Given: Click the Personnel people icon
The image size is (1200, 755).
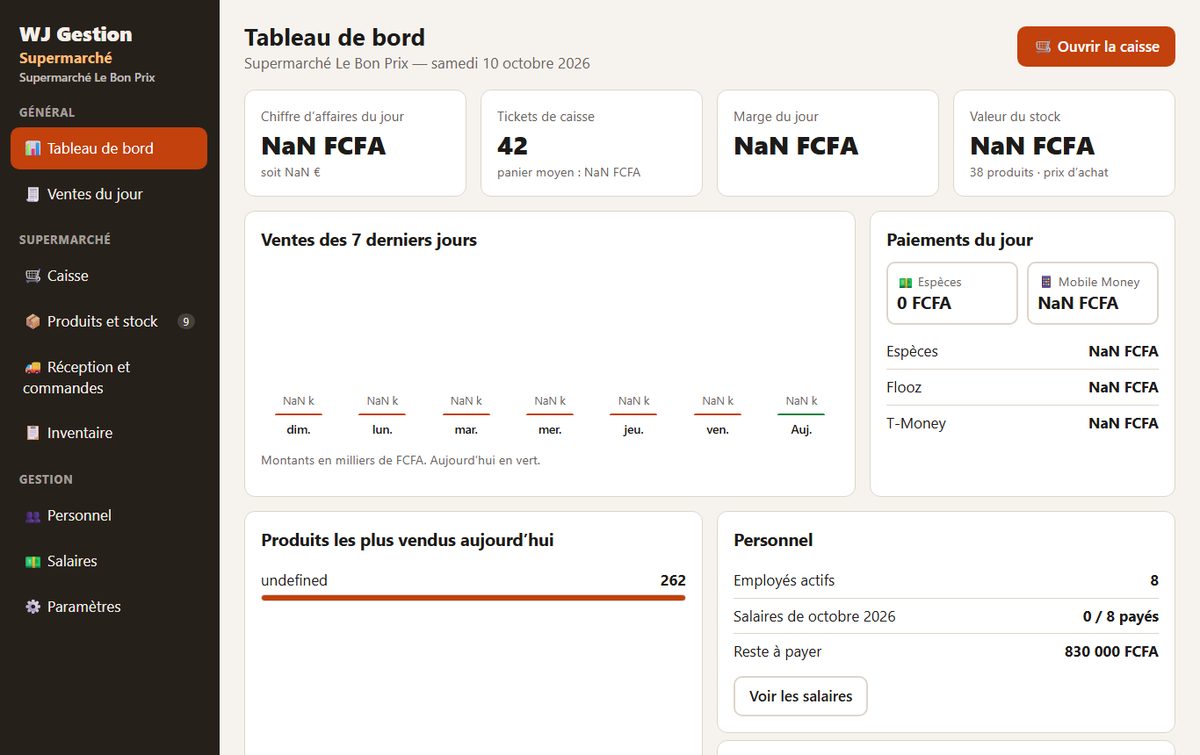Looking at the screenshot, I should (33, 515).
